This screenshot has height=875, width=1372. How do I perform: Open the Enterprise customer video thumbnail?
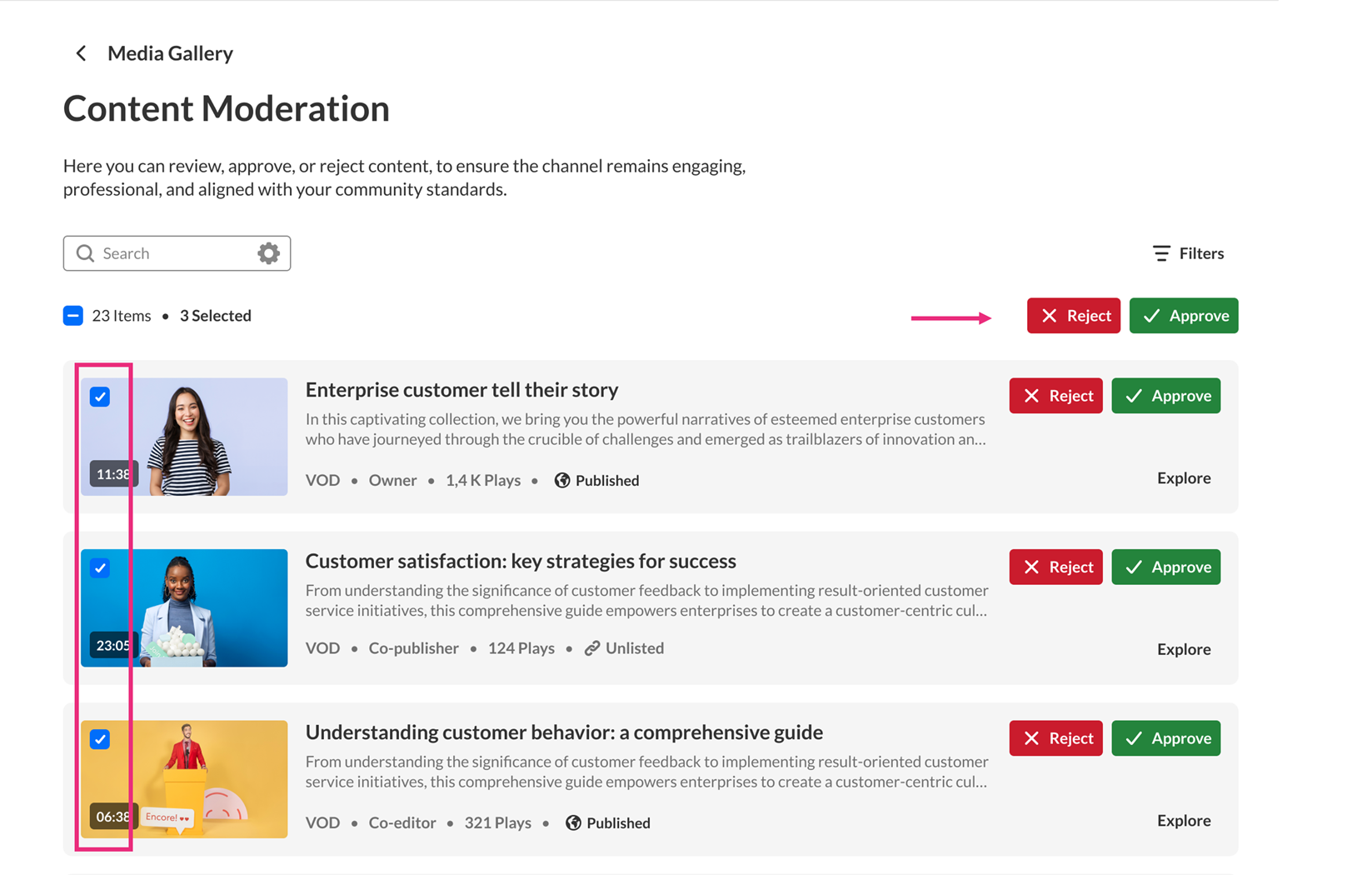(208, 437)
